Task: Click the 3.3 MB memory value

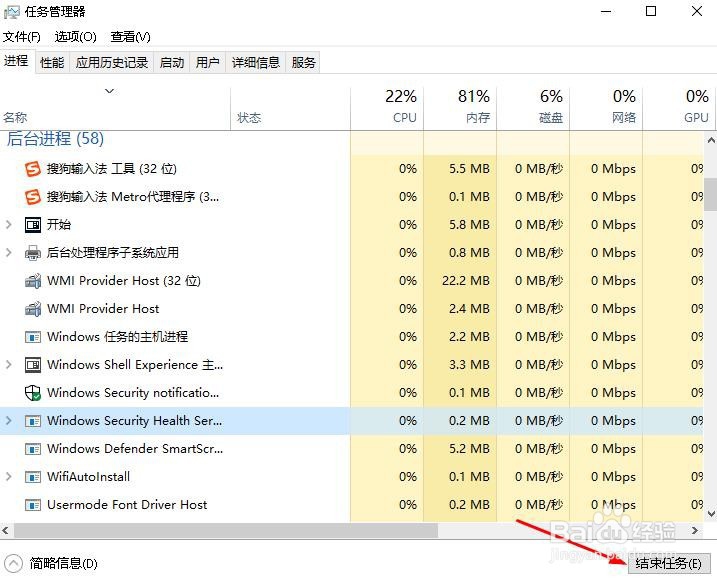Action: click(469, 365)
